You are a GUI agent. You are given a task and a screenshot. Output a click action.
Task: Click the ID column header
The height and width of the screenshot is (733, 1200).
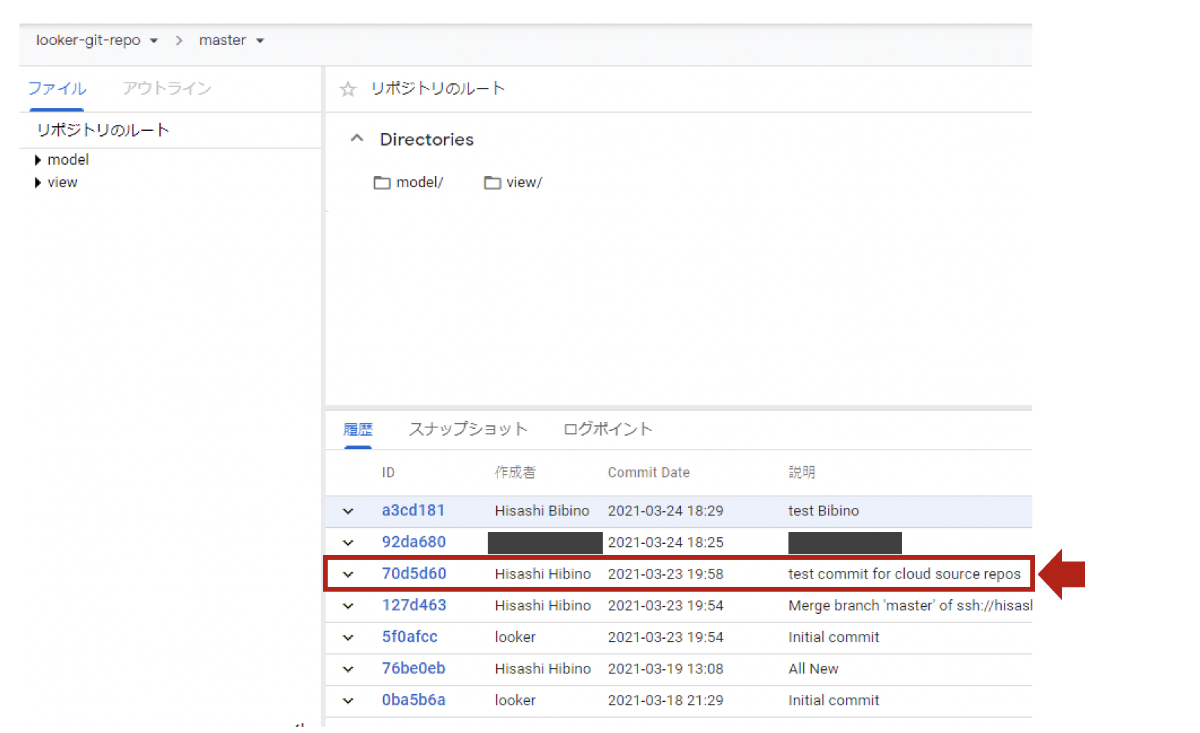click(x=388, y=473)
